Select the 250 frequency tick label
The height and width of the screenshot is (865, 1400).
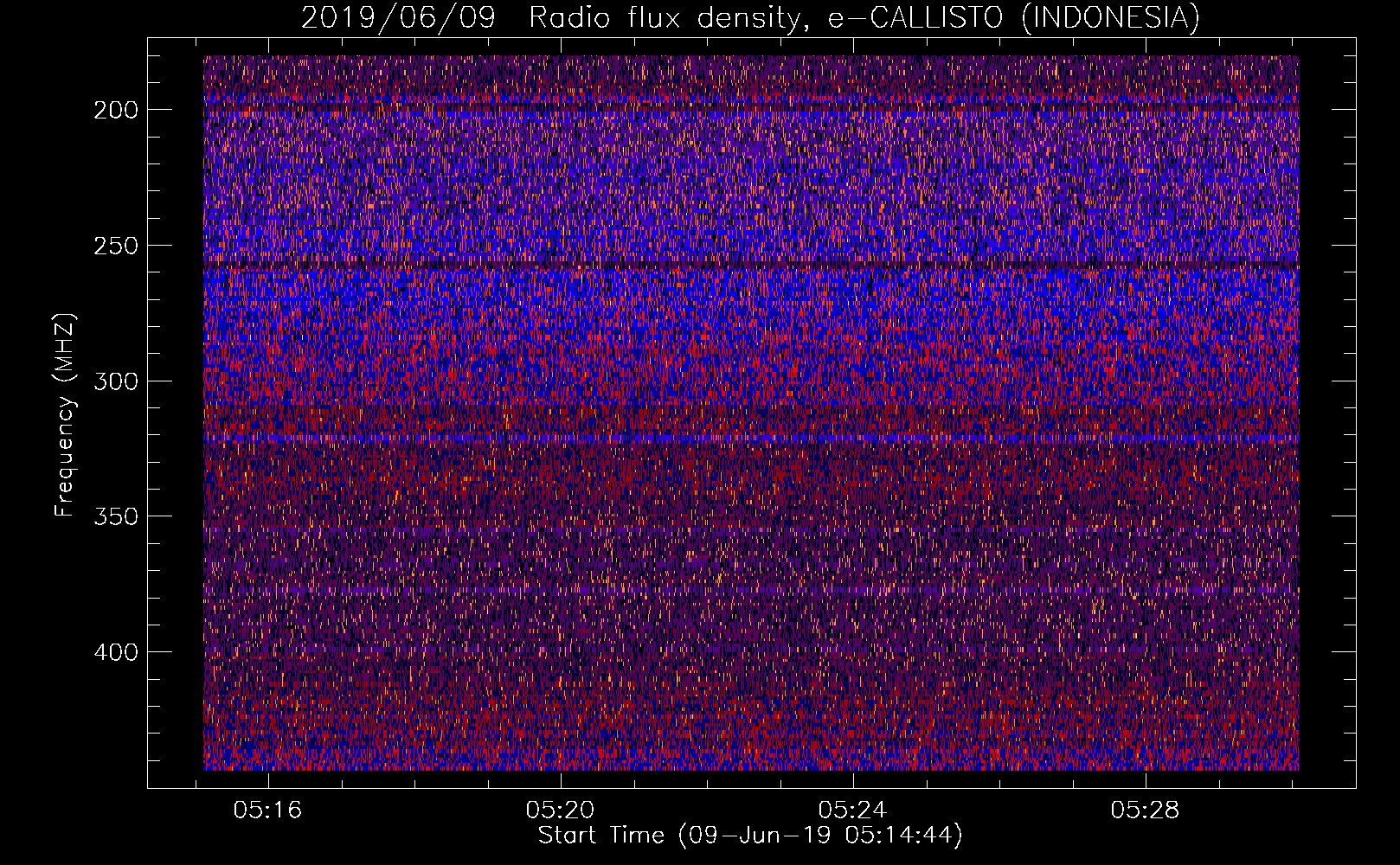[x=115, y=246]
